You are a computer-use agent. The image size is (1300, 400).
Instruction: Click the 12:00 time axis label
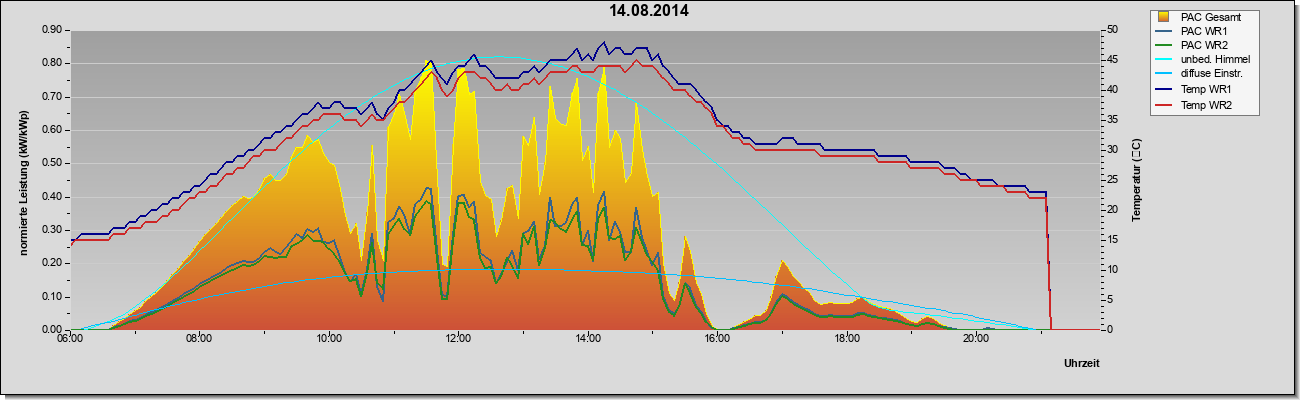point(458,340)
